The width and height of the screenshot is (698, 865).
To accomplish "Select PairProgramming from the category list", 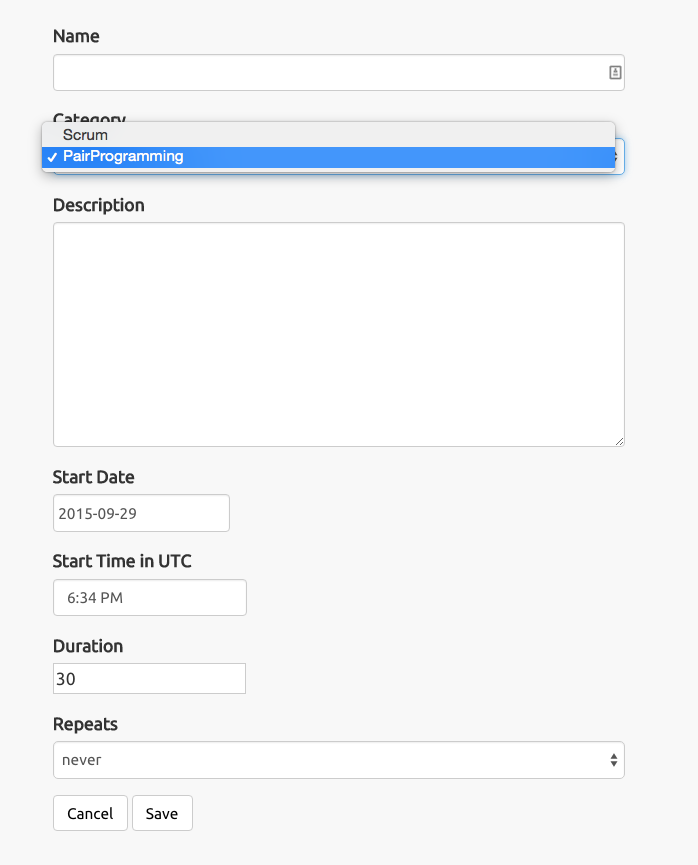I will point(123,157).
